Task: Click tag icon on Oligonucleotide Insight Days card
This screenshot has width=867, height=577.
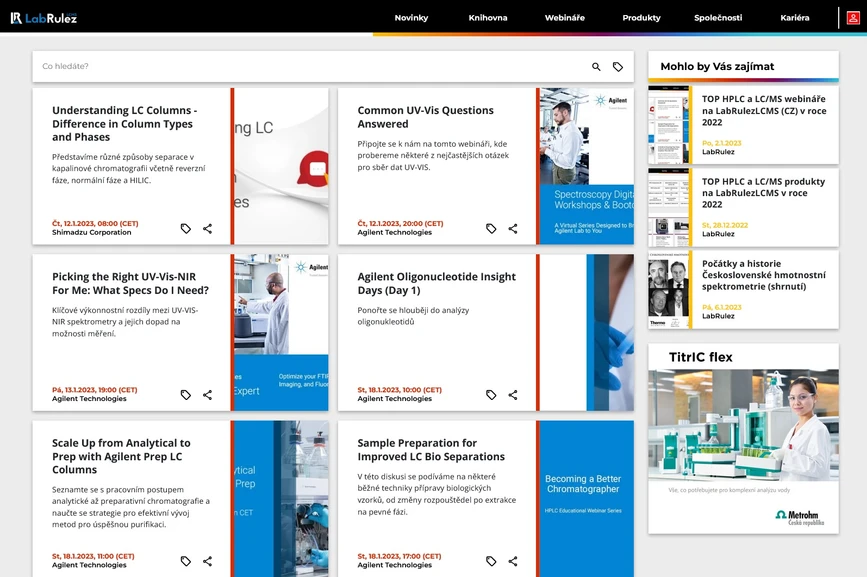Action: click(x=491, y=395)
